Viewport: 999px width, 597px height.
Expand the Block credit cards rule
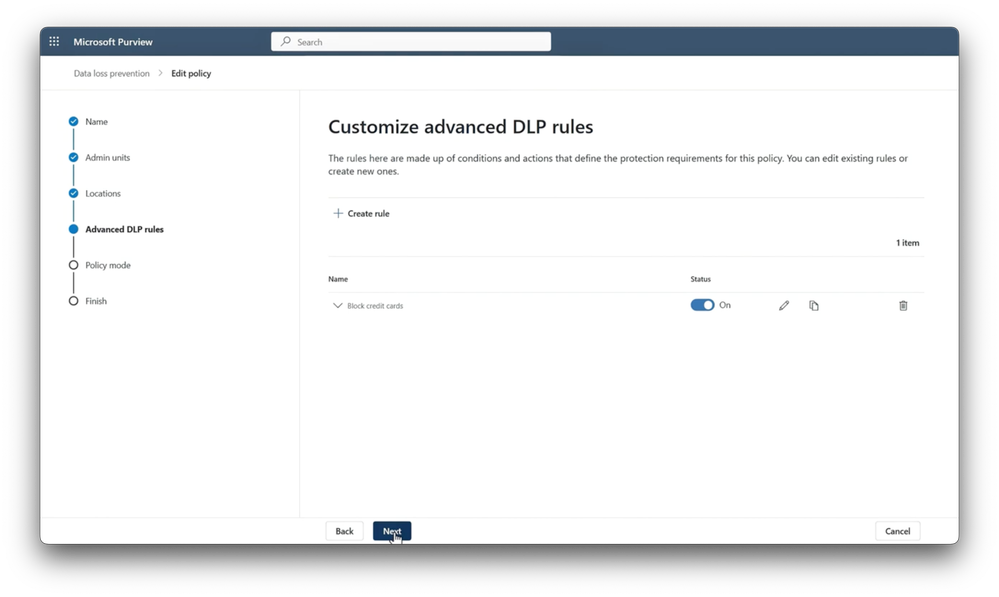coord(338,306)
